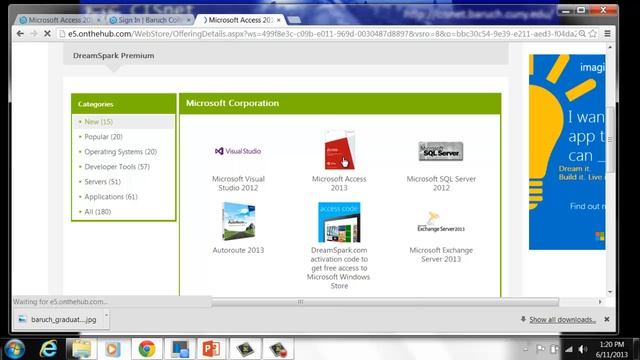Viewport: 640px width, 360px height.
Task: Click the Visual Studio logo
Action: point(238,151)
